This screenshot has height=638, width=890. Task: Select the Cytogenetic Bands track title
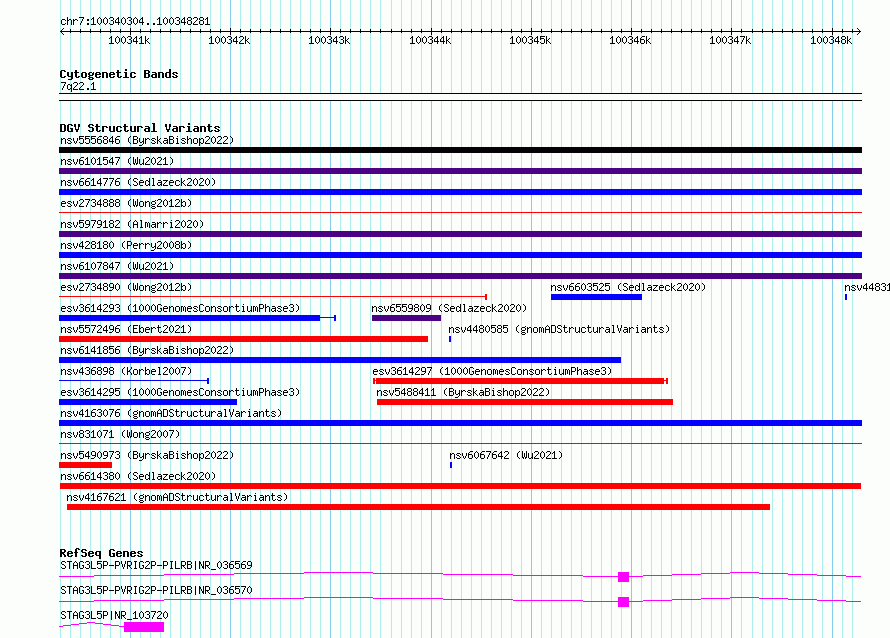tap(119, 74)
